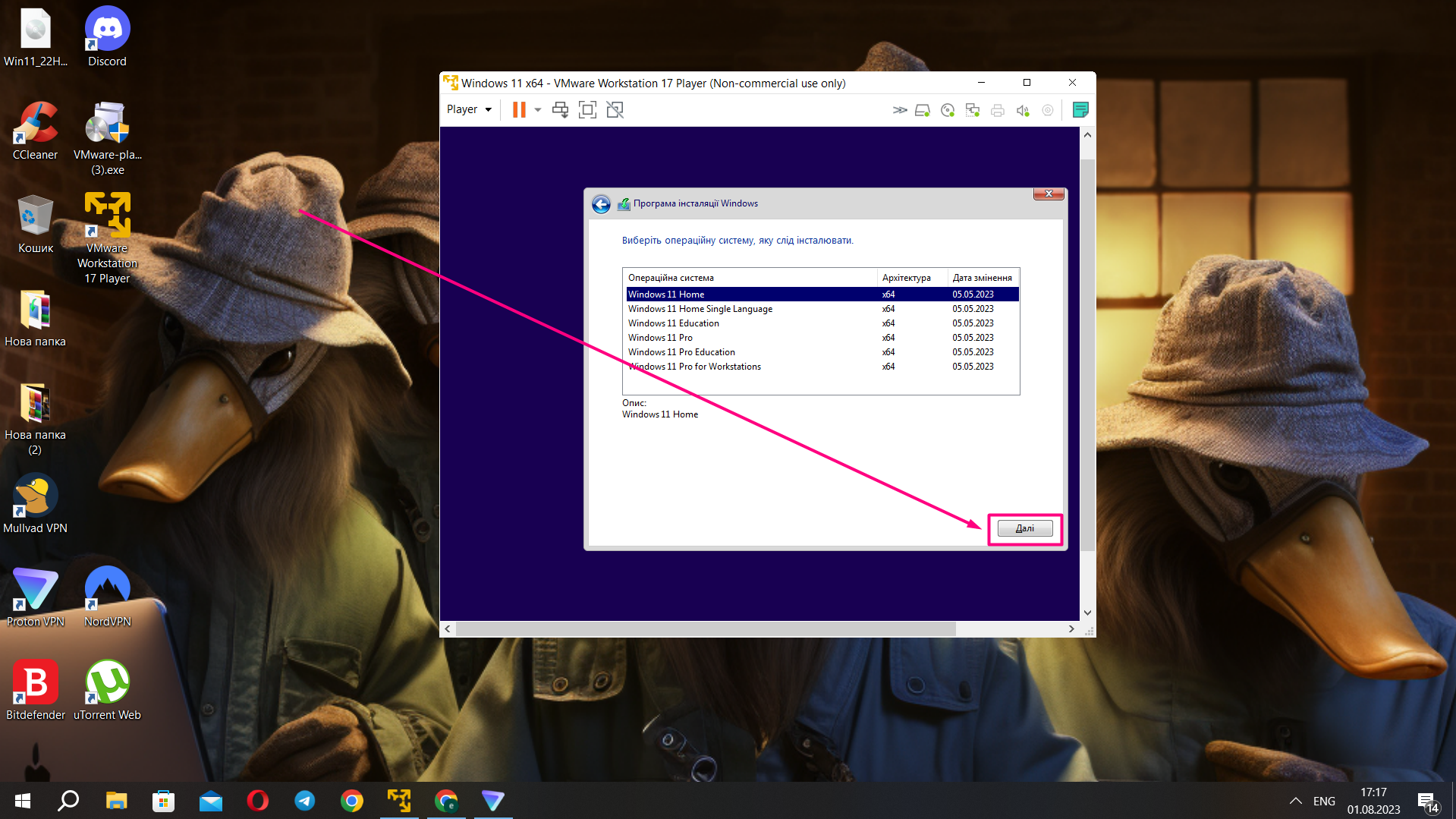This screenshot has width=1456, height=819.
Task: Open File Explorer from taskbar
Action: point(116,801)
